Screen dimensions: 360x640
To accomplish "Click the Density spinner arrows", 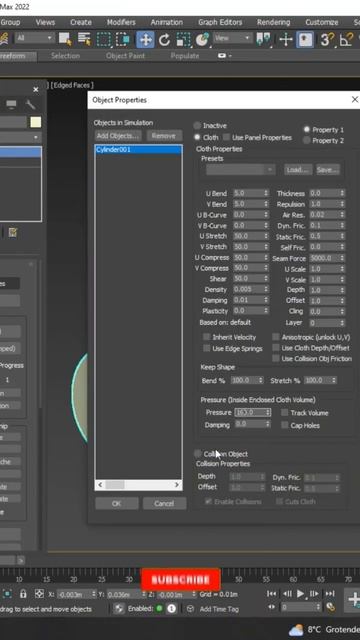I will [x=266, y=289].
